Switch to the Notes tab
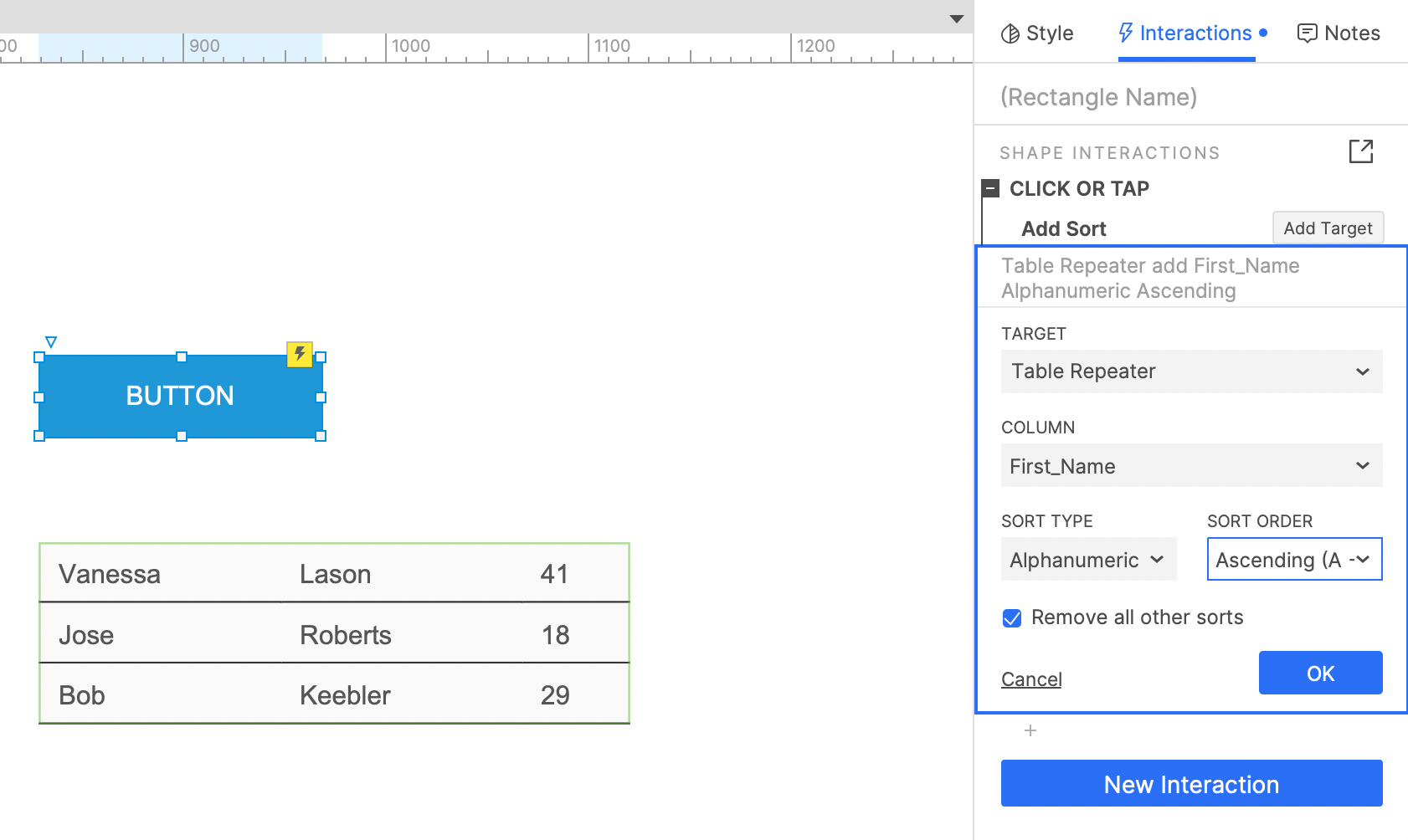 [1339, 33]
